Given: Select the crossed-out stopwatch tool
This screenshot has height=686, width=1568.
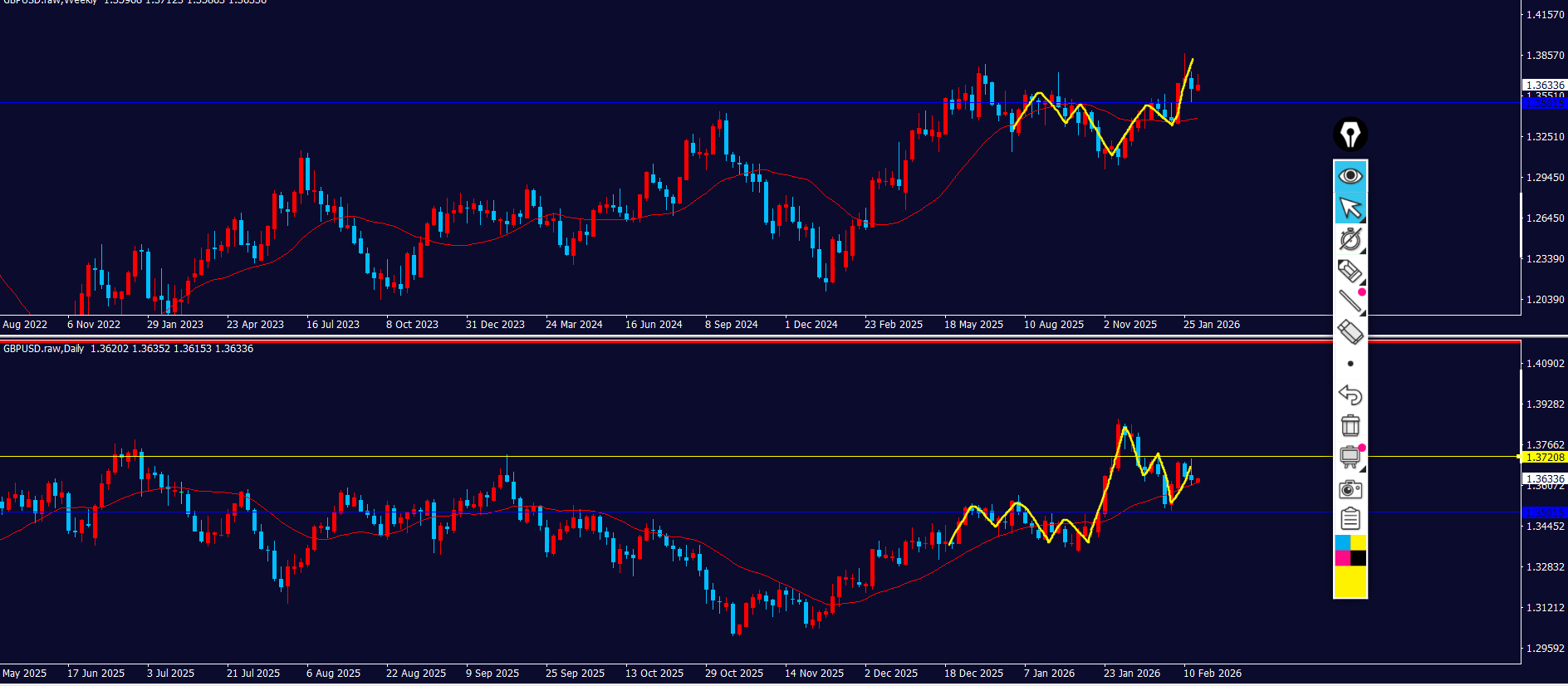Looking at the screenshot, I should pos(1350,239).
